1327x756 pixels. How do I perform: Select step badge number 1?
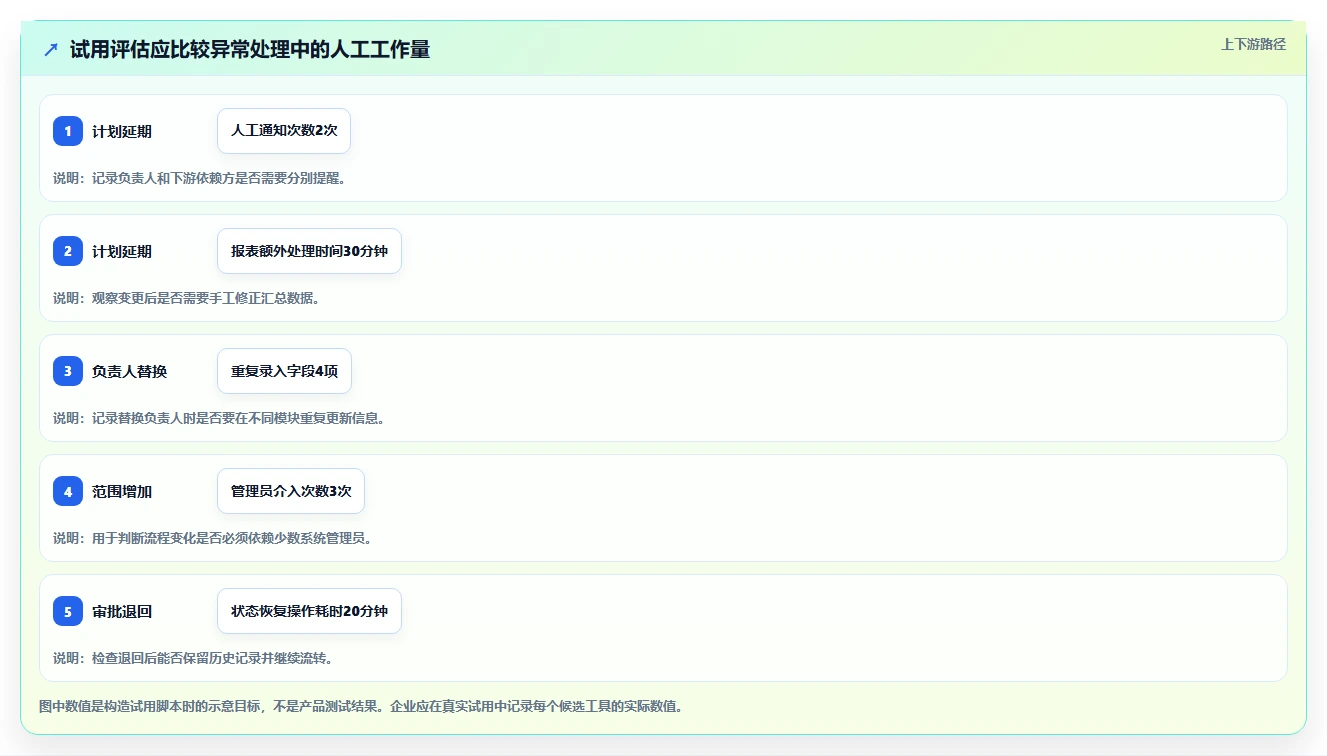click(68, 131)
